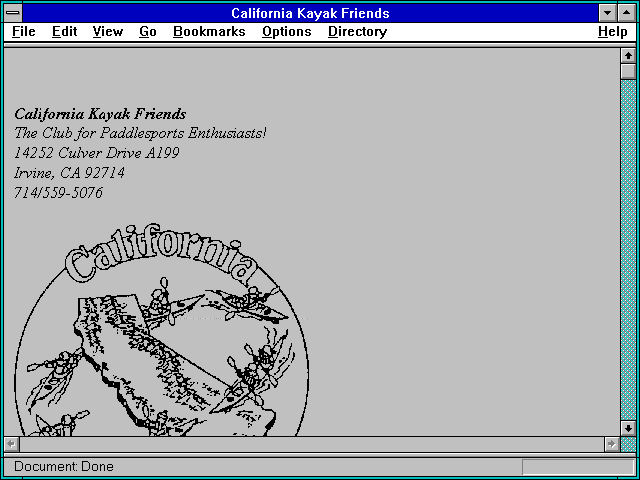Open the Bookmarks menu
Image resolution: width=640 pixels, height=480 pixels.
tap(209, 32)
